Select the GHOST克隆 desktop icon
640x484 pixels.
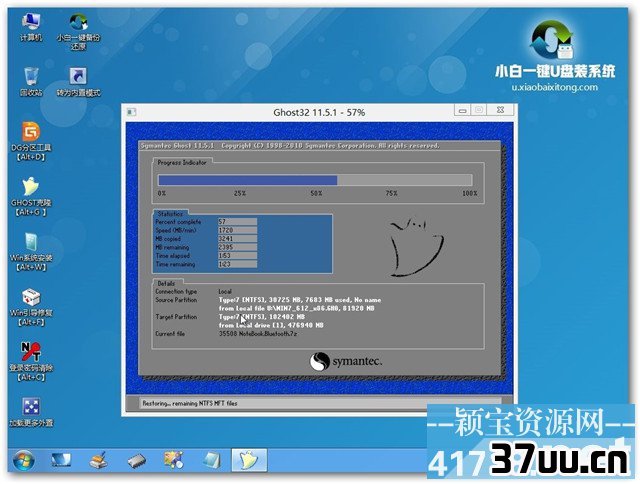[x=31, y=197]
